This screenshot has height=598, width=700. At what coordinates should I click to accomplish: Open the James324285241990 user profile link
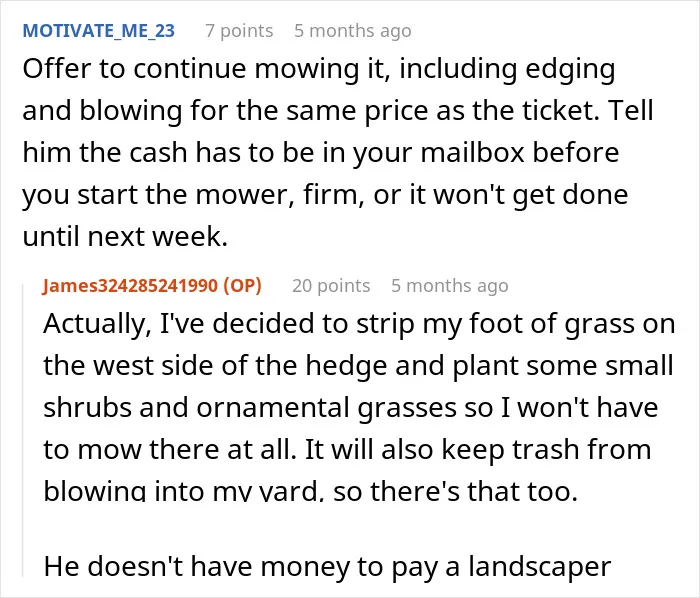130,286
